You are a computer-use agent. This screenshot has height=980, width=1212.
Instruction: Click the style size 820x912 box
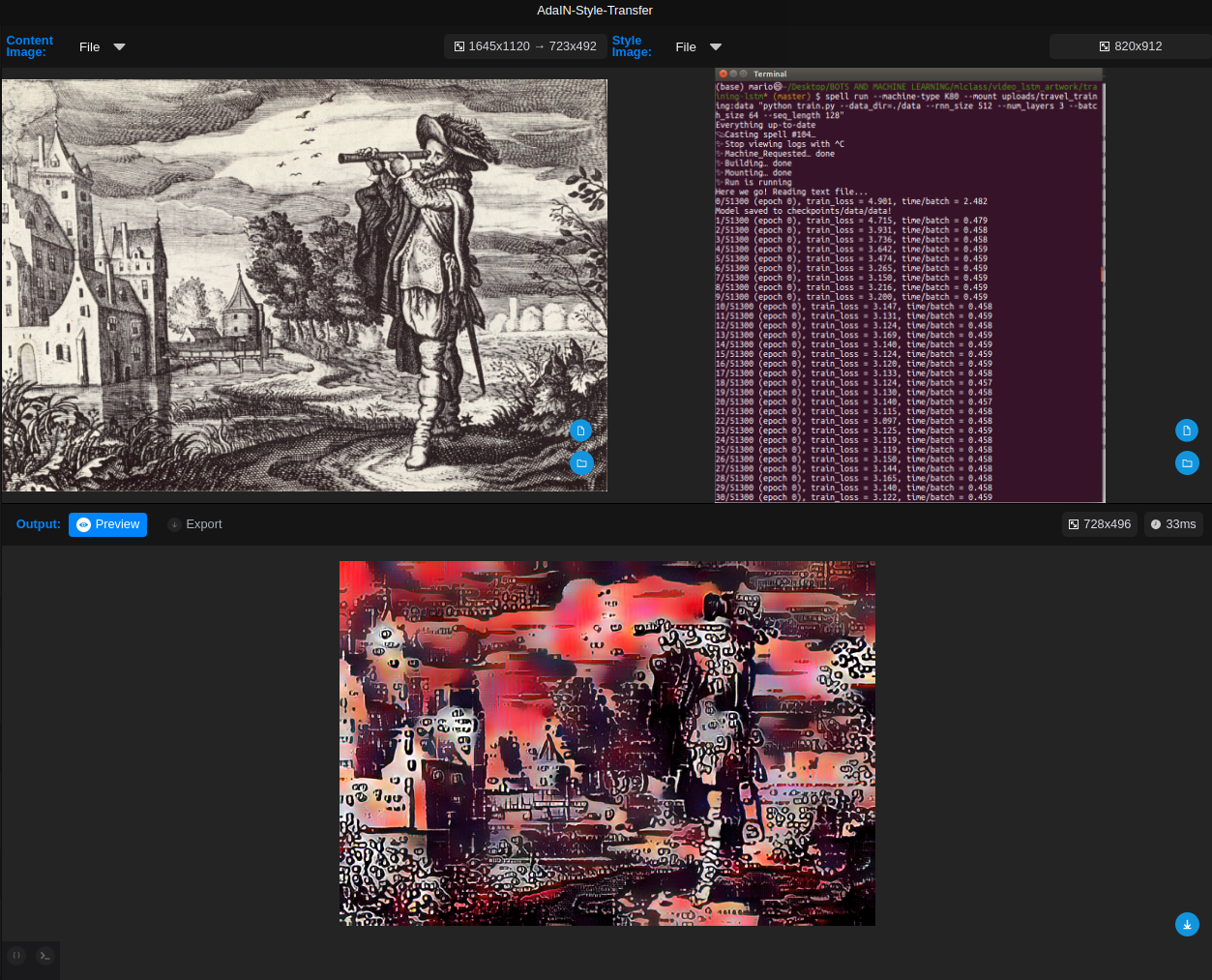click(1131, 46)
